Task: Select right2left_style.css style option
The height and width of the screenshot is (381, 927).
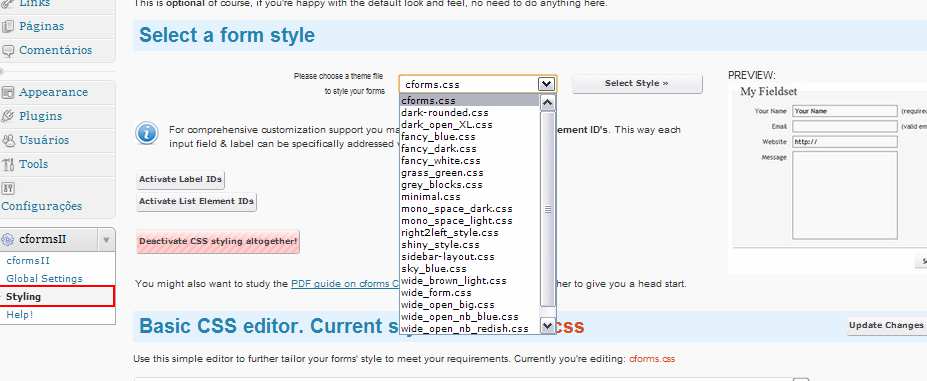Action: (x=470, y=233)
